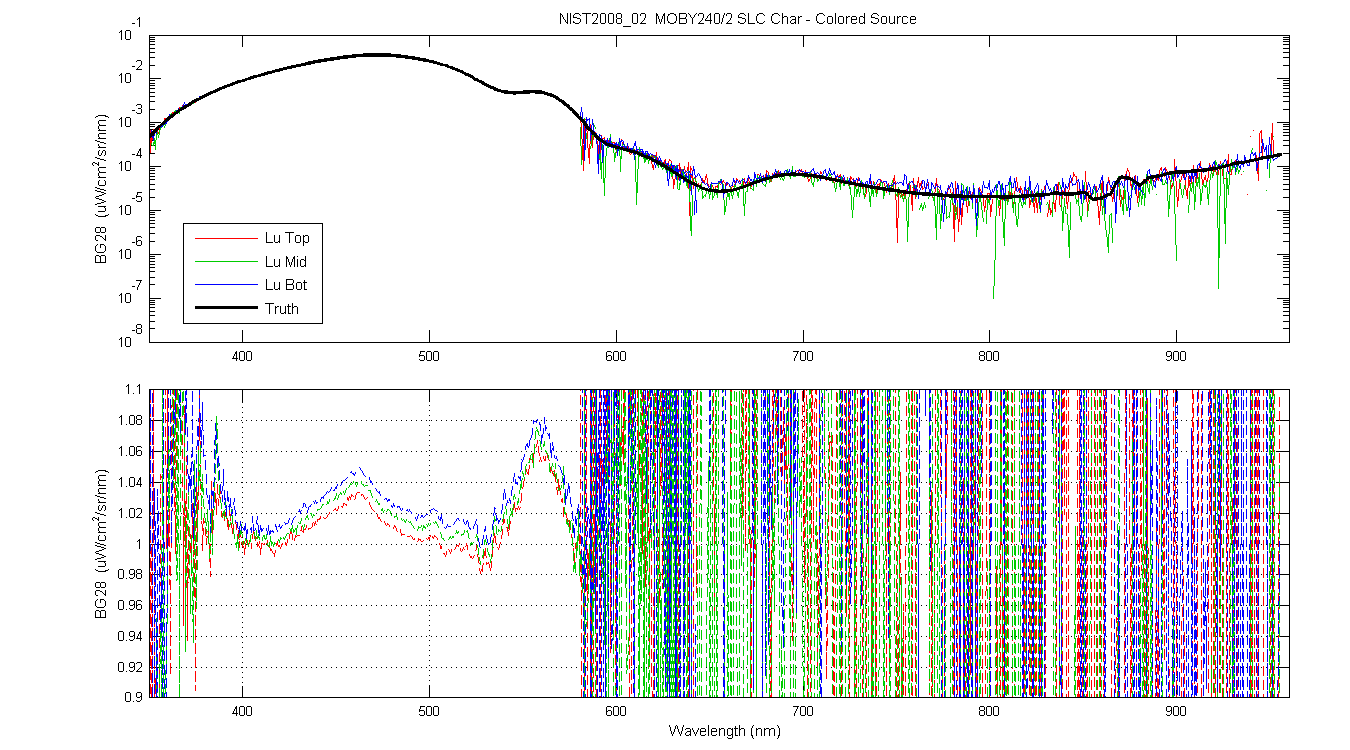This screenshot has height=750, width=1350.
Task: Click the 900 tick label under lower plot
Action: (1176, 710)
